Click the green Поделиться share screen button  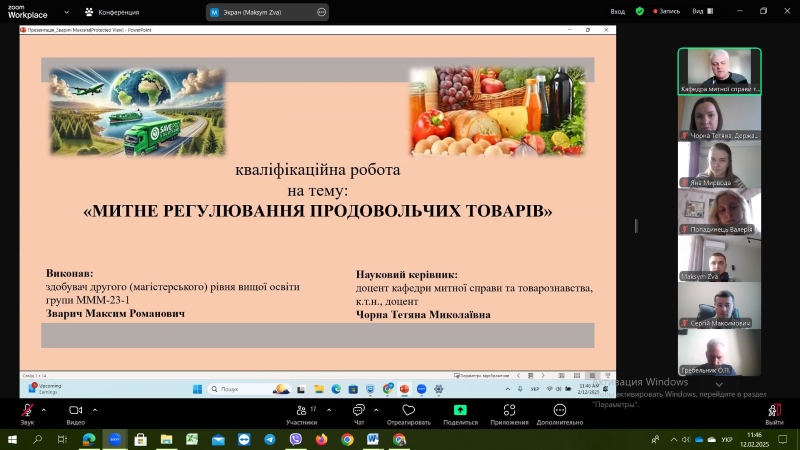click(x=460, y=414)
